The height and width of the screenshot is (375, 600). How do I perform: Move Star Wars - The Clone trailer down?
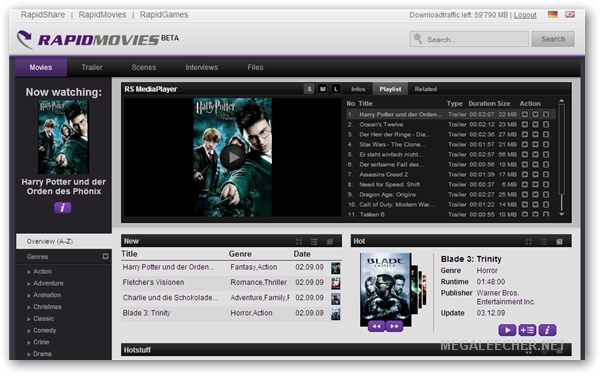tap(535, 144)
